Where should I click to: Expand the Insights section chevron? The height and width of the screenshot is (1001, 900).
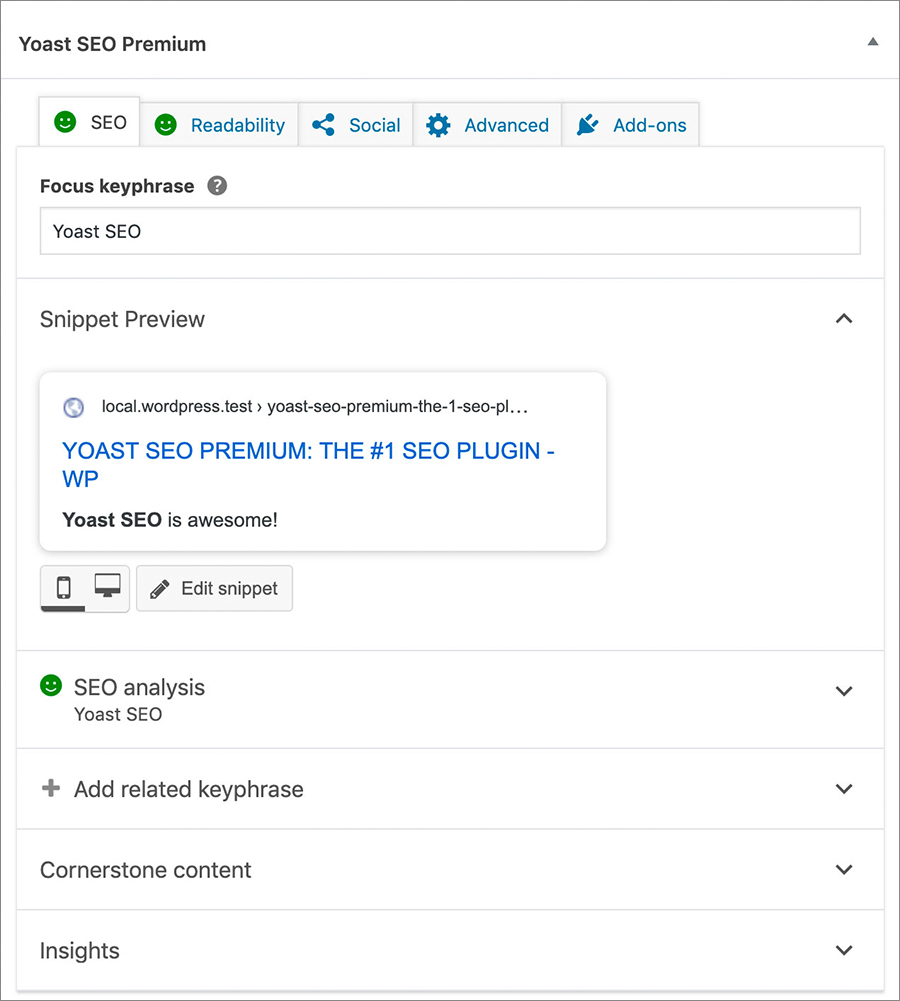click(844, 951)
